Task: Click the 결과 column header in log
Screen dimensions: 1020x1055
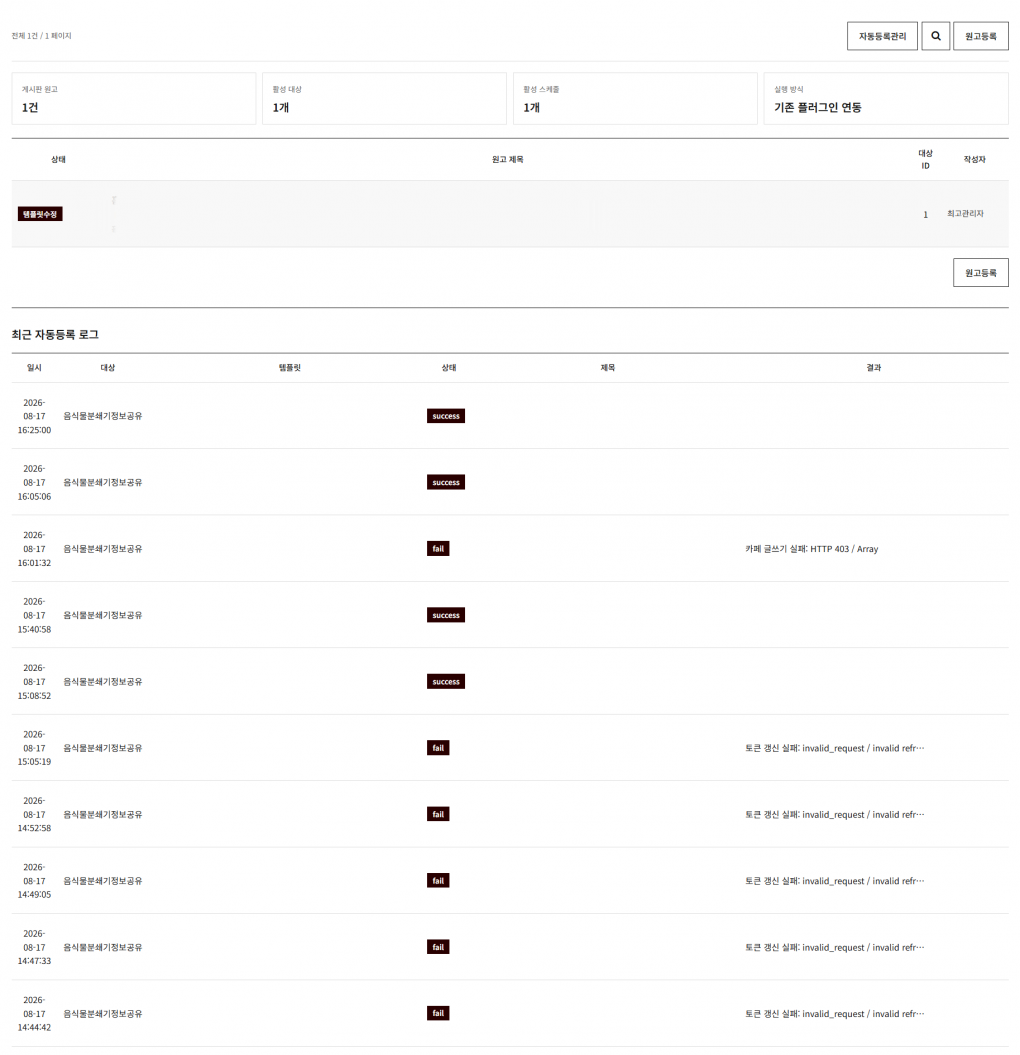Action: point(873,367)
